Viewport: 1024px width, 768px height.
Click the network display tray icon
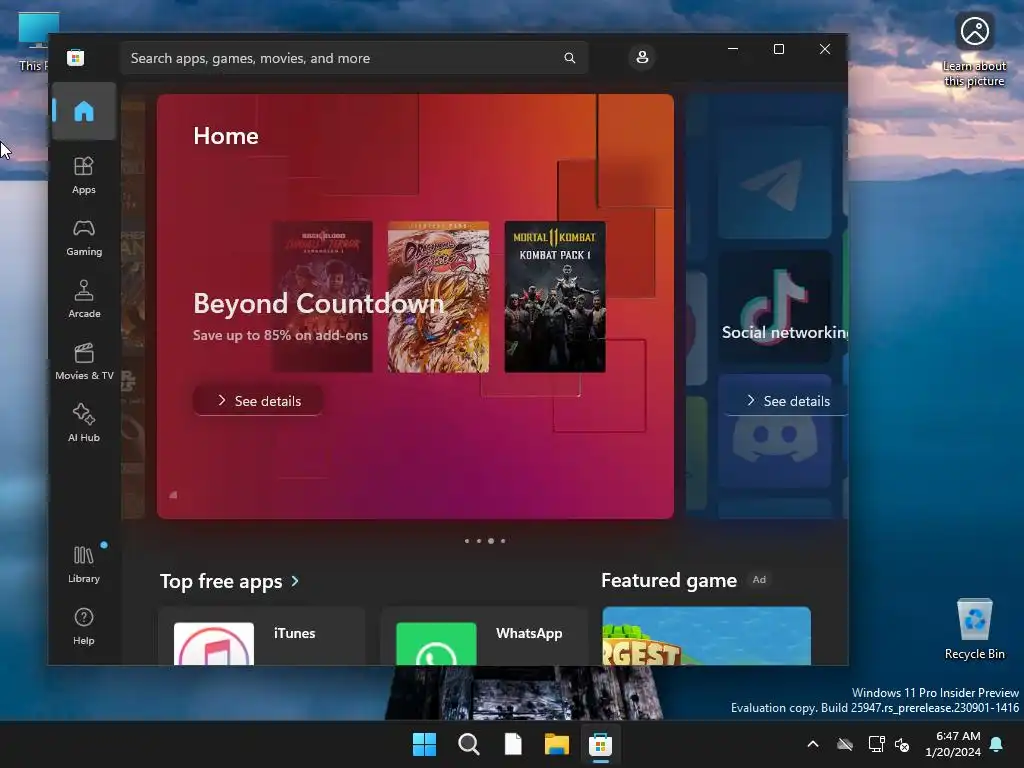point(876,744)
